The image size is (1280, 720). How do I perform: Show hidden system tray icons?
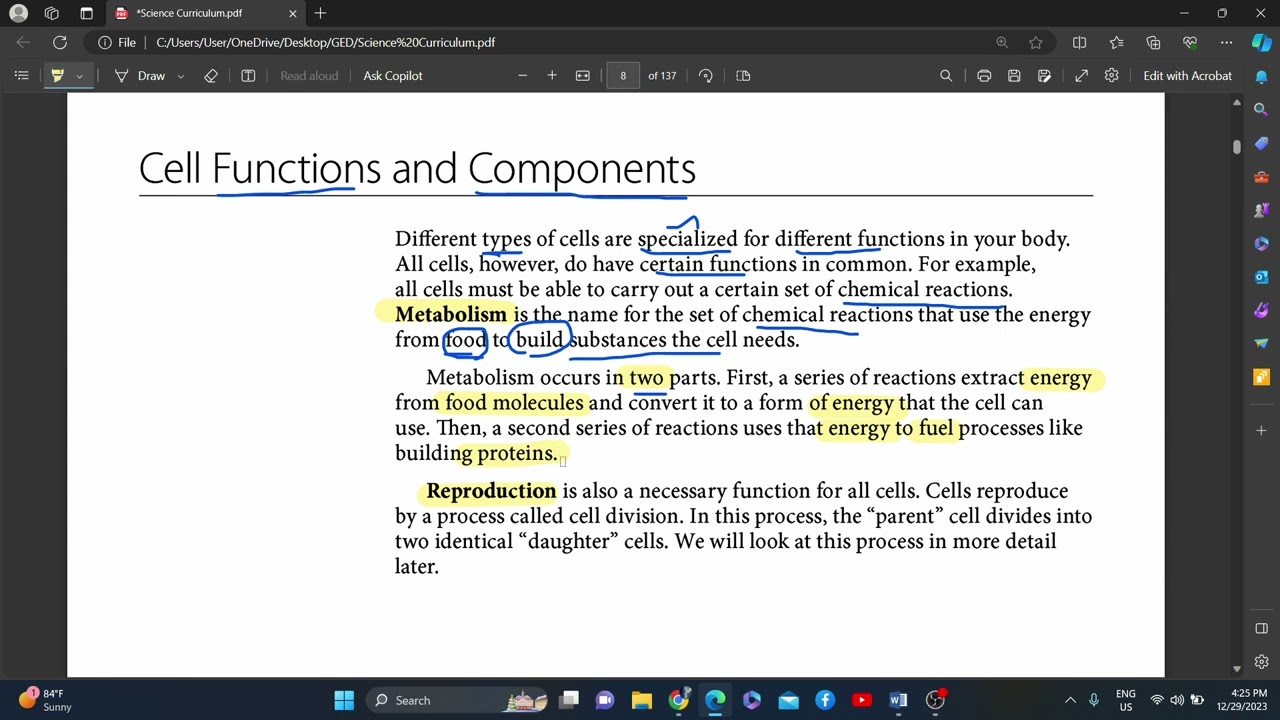[x=1070, y=700]
